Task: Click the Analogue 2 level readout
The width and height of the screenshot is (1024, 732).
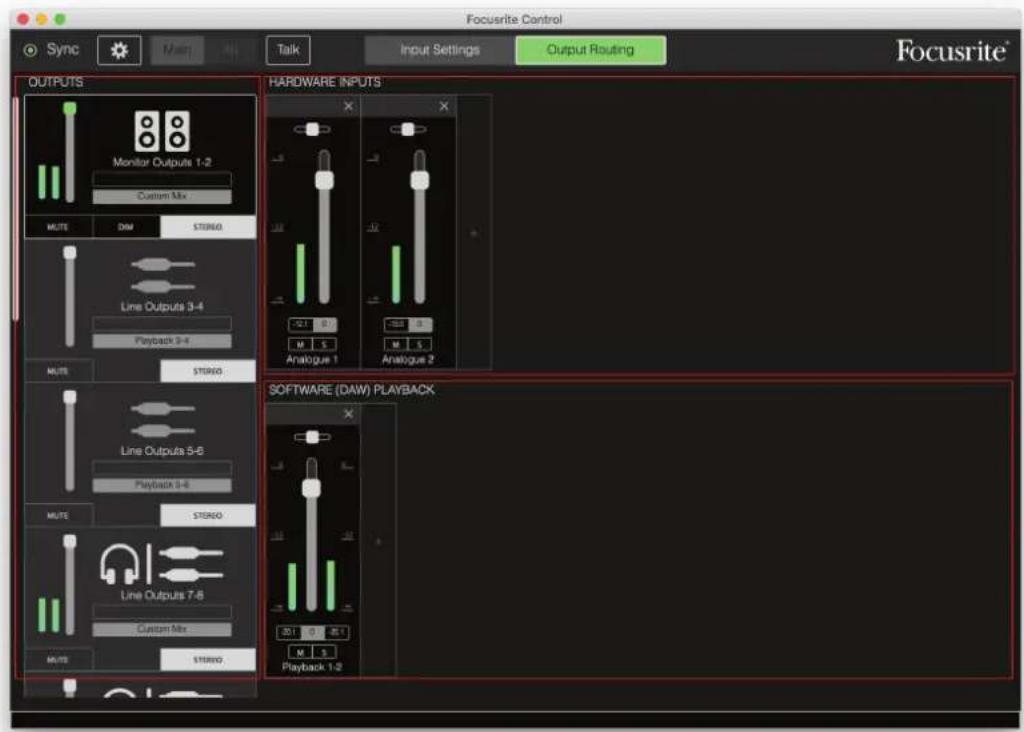Action: (396, 324)
